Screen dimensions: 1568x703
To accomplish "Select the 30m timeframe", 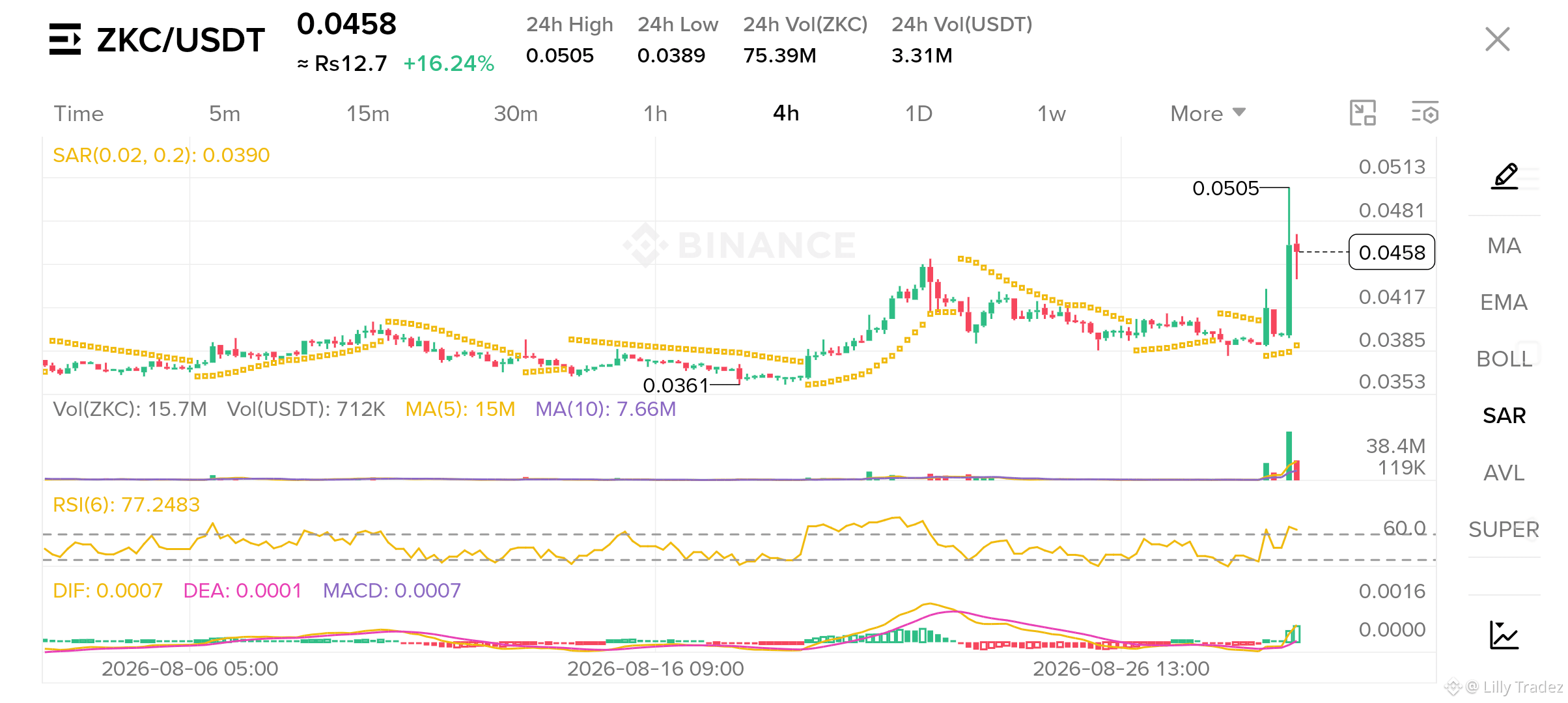I will (516, 113).
